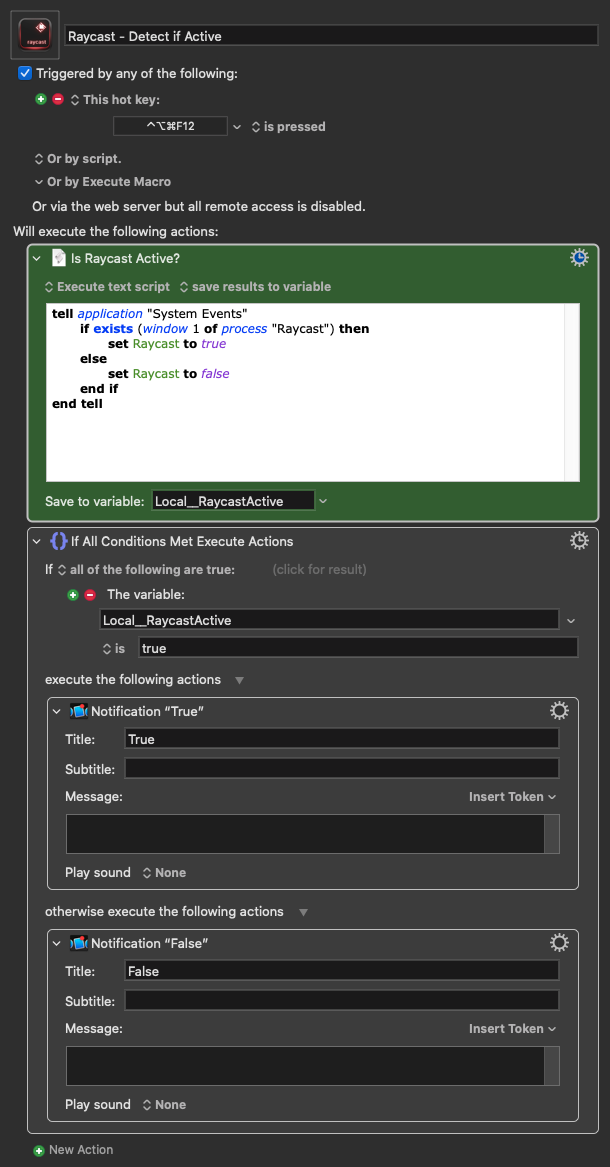Click the script editor scrollbar
Screen dimensions: 610x1167
pyautogui.click(x=571, y=392)
